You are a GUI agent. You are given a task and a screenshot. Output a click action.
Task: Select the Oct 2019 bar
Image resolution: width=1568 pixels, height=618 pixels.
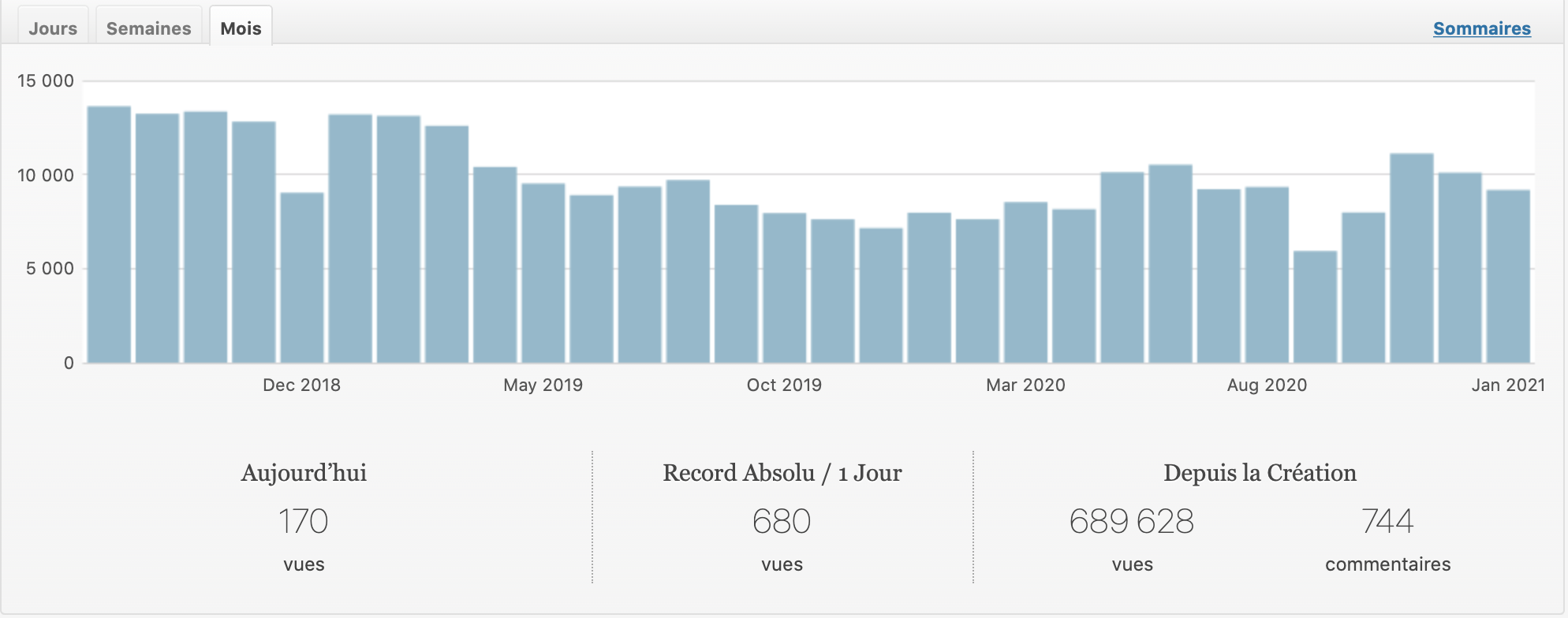(x=785, y=288)
